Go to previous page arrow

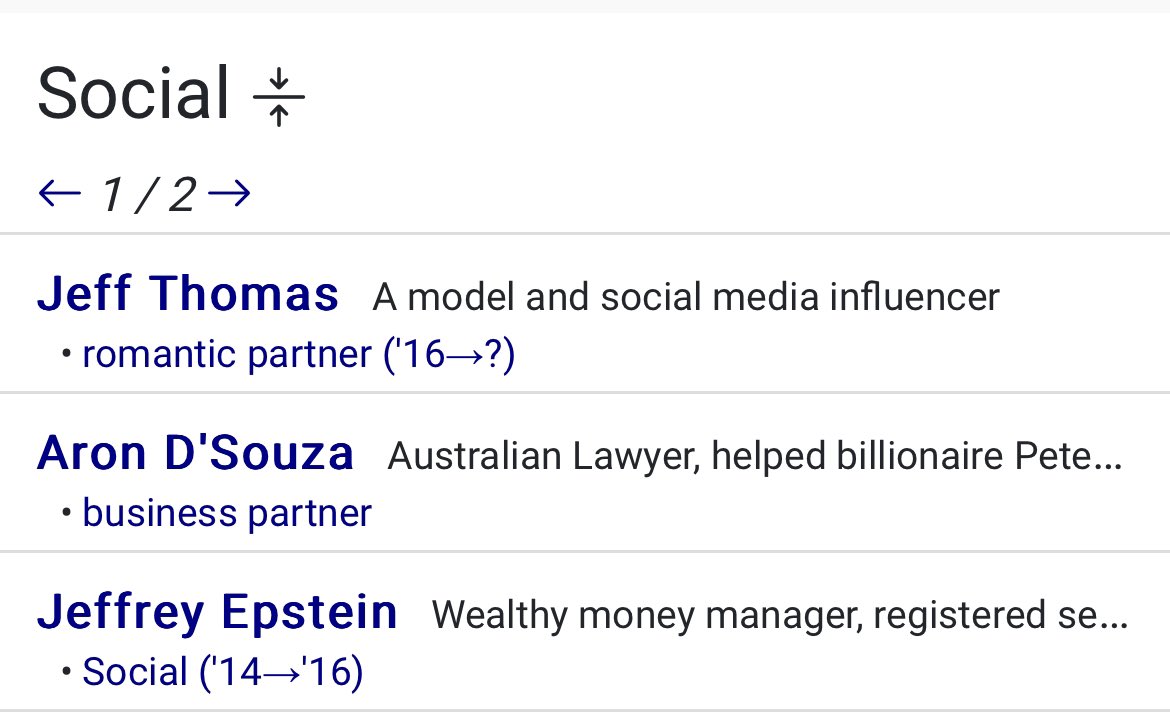pos(58,193)
